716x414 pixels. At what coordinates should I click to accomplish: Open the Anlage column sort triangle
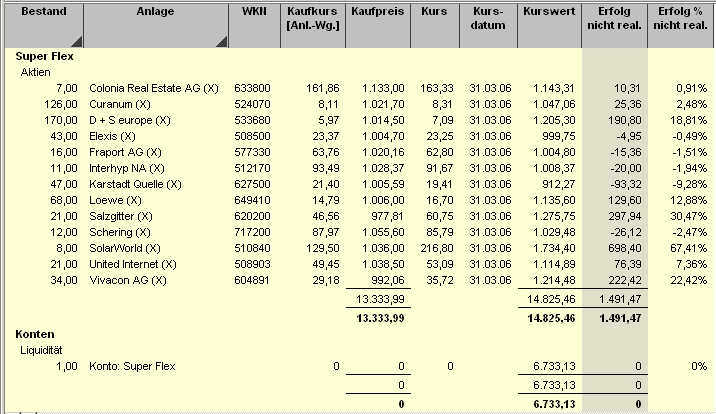[x=222, y=42]
